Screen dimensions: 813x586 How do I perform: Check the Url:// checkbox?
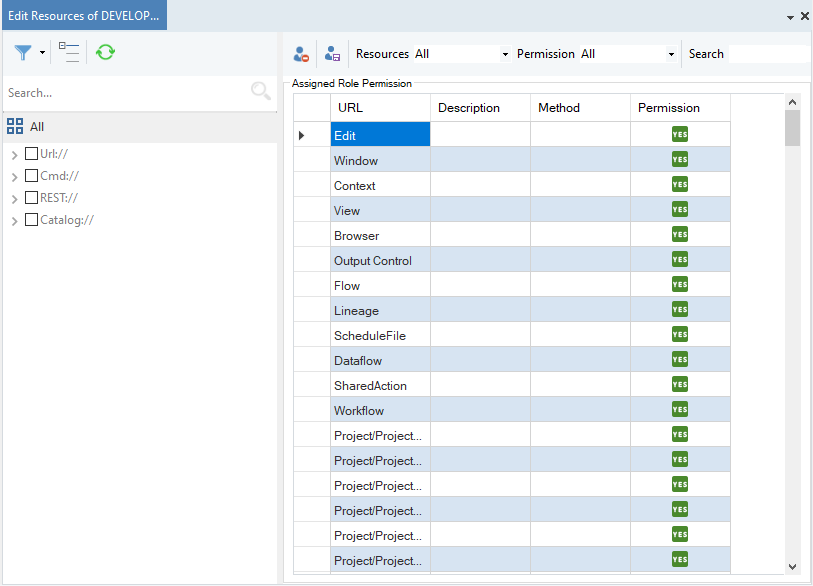[31, 154]
